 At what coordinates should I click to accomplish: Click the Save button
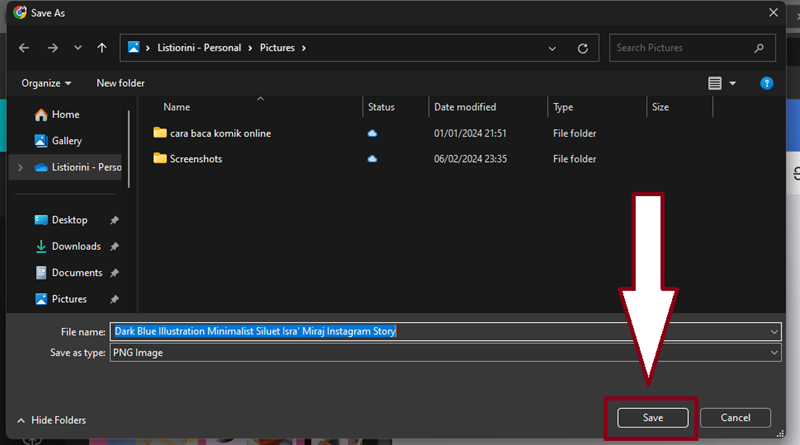pyautogui.click(x=653, y=418)
